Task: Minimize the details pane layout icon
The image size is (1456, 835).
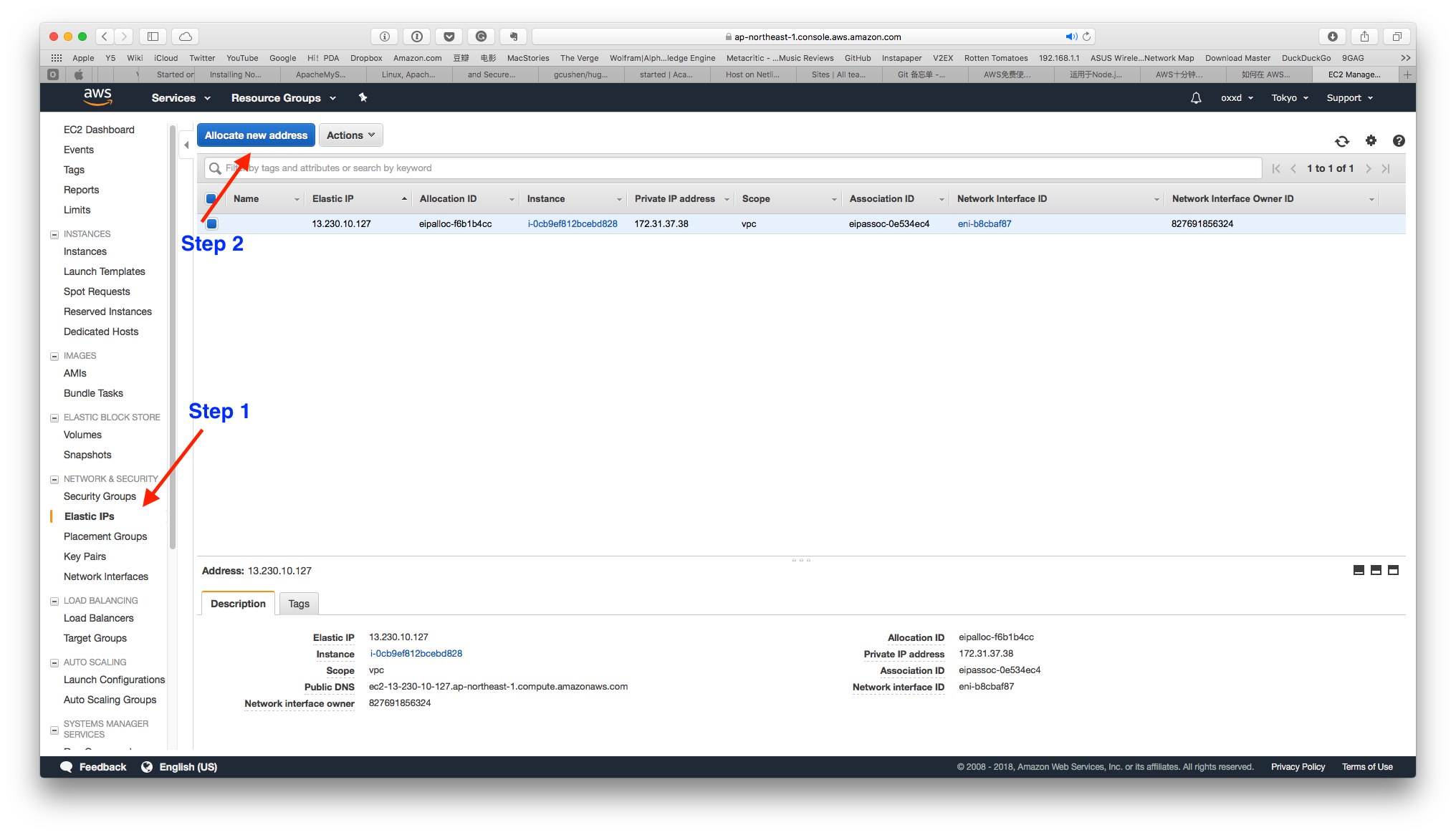Action: coord(1359,570)
